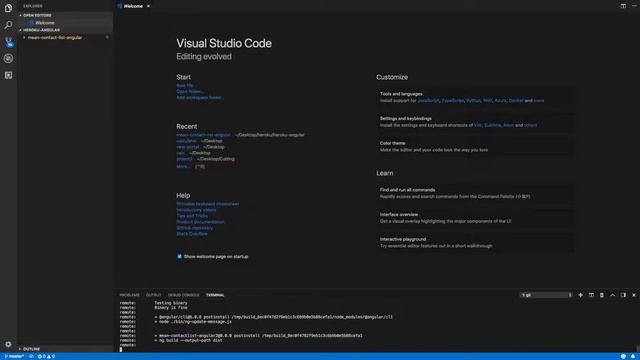Click the More recent items link
Image resolution: width=640 pixels, height=360 pixels.
[x=183, y=167]
